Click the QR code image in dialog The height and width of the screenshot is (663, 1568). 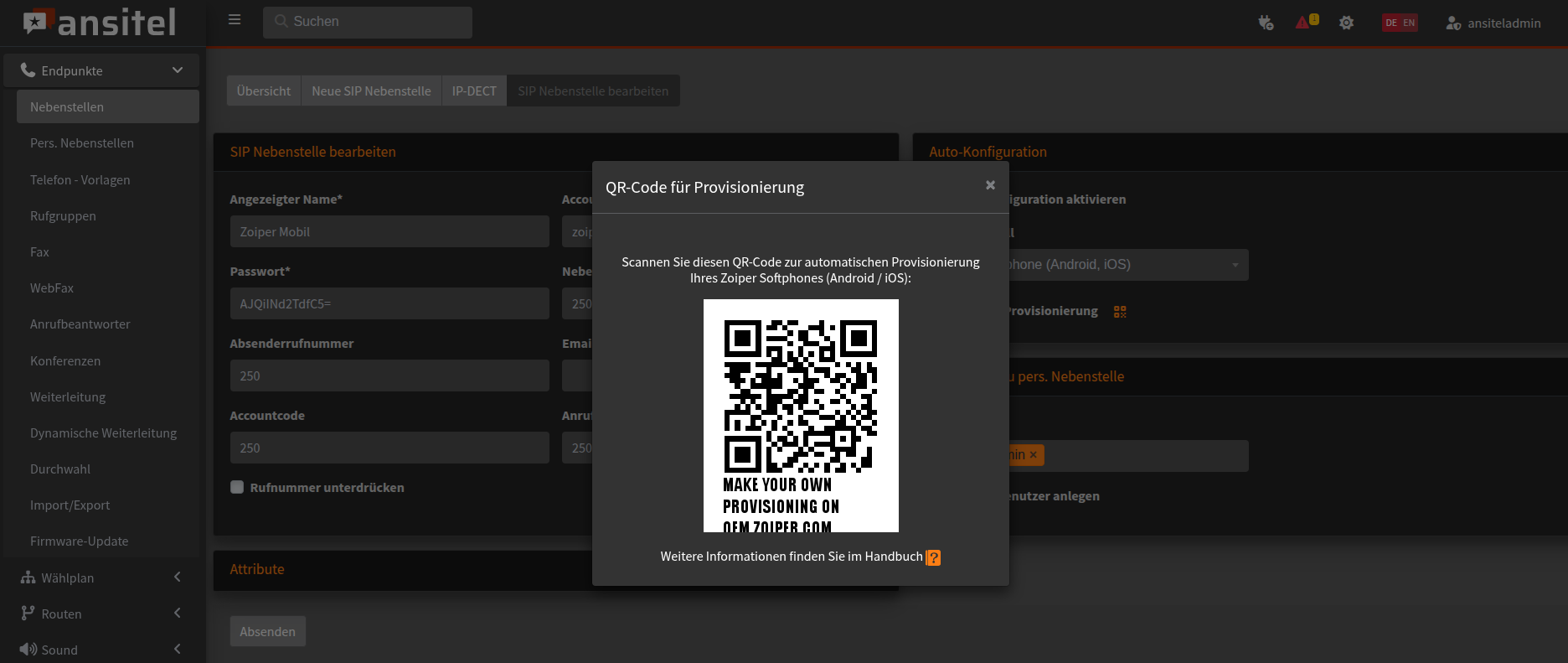click(x=801, y=415)
